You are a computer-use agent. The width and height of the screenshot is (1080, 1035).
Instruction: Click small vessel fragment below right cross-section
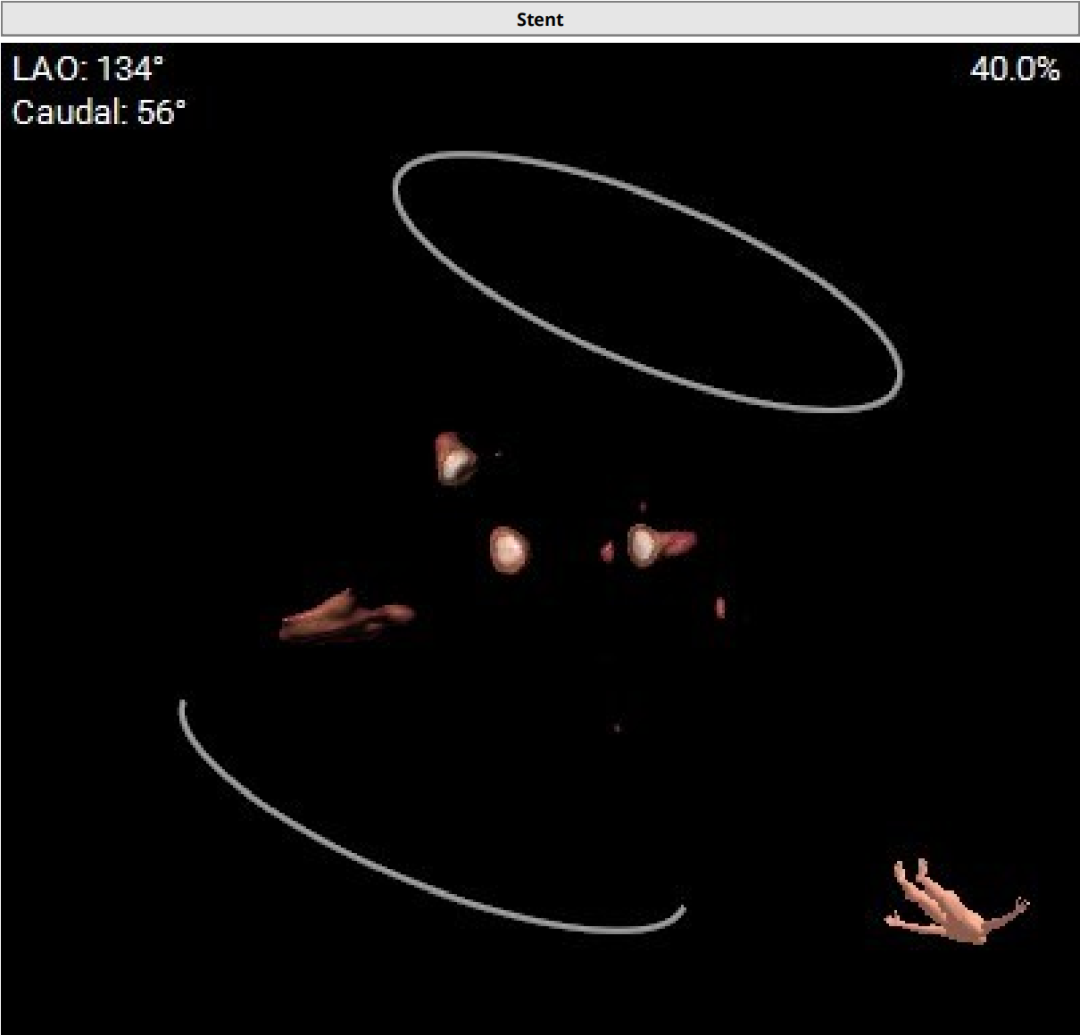coord(720,607)
